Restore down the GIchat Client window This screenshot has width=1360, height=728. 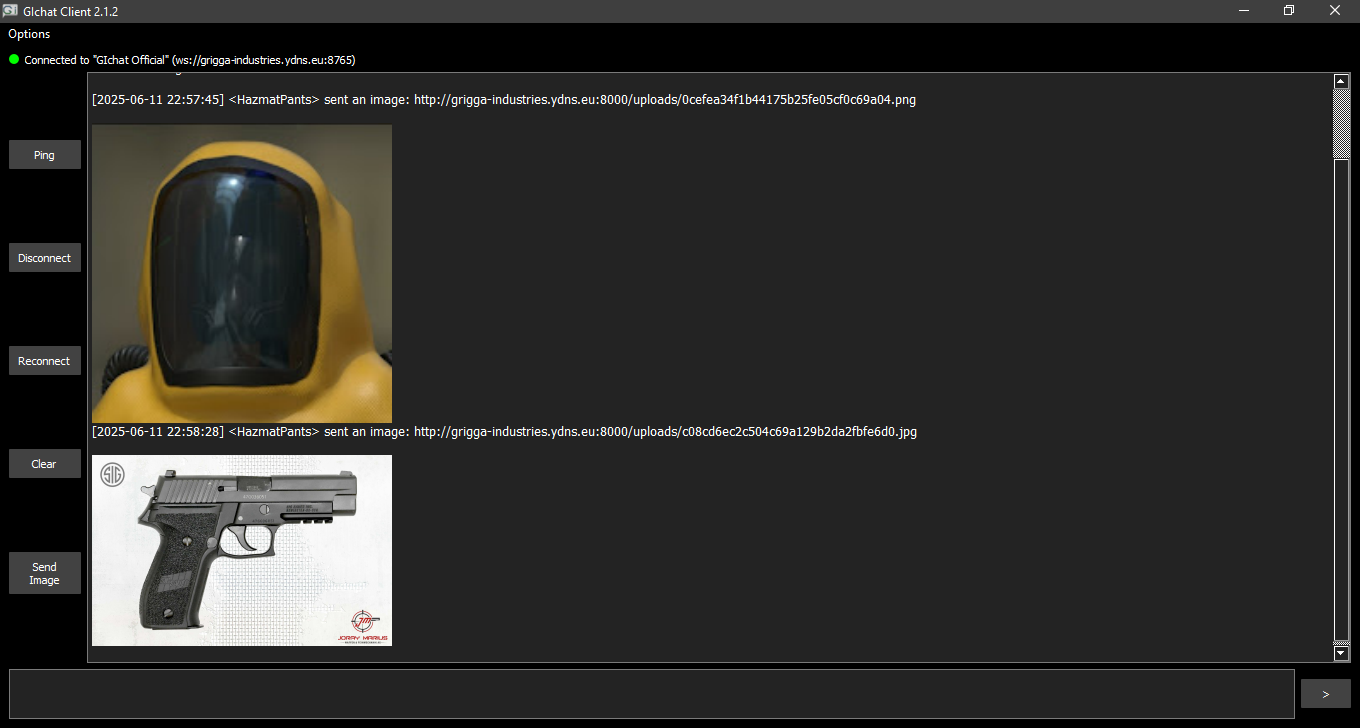(x=1289, y=11)
